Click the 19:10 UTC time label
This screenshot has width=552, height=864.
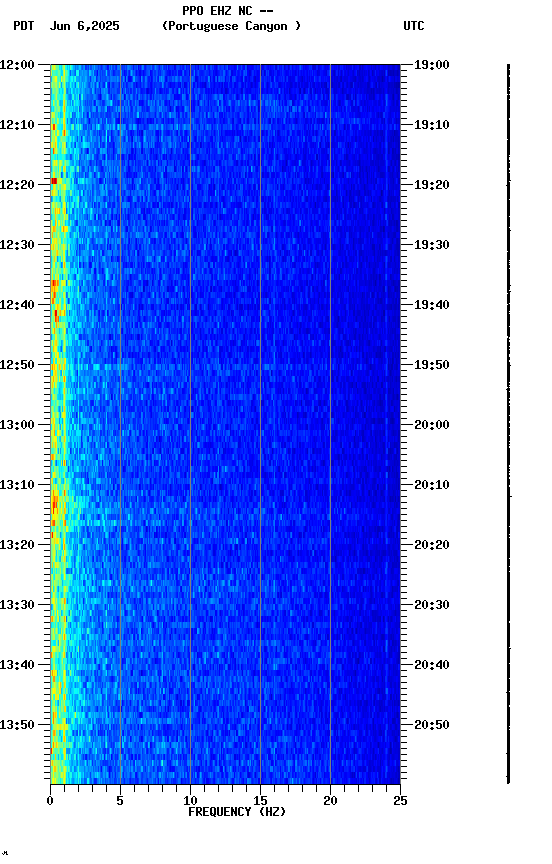tap(432, 125)
